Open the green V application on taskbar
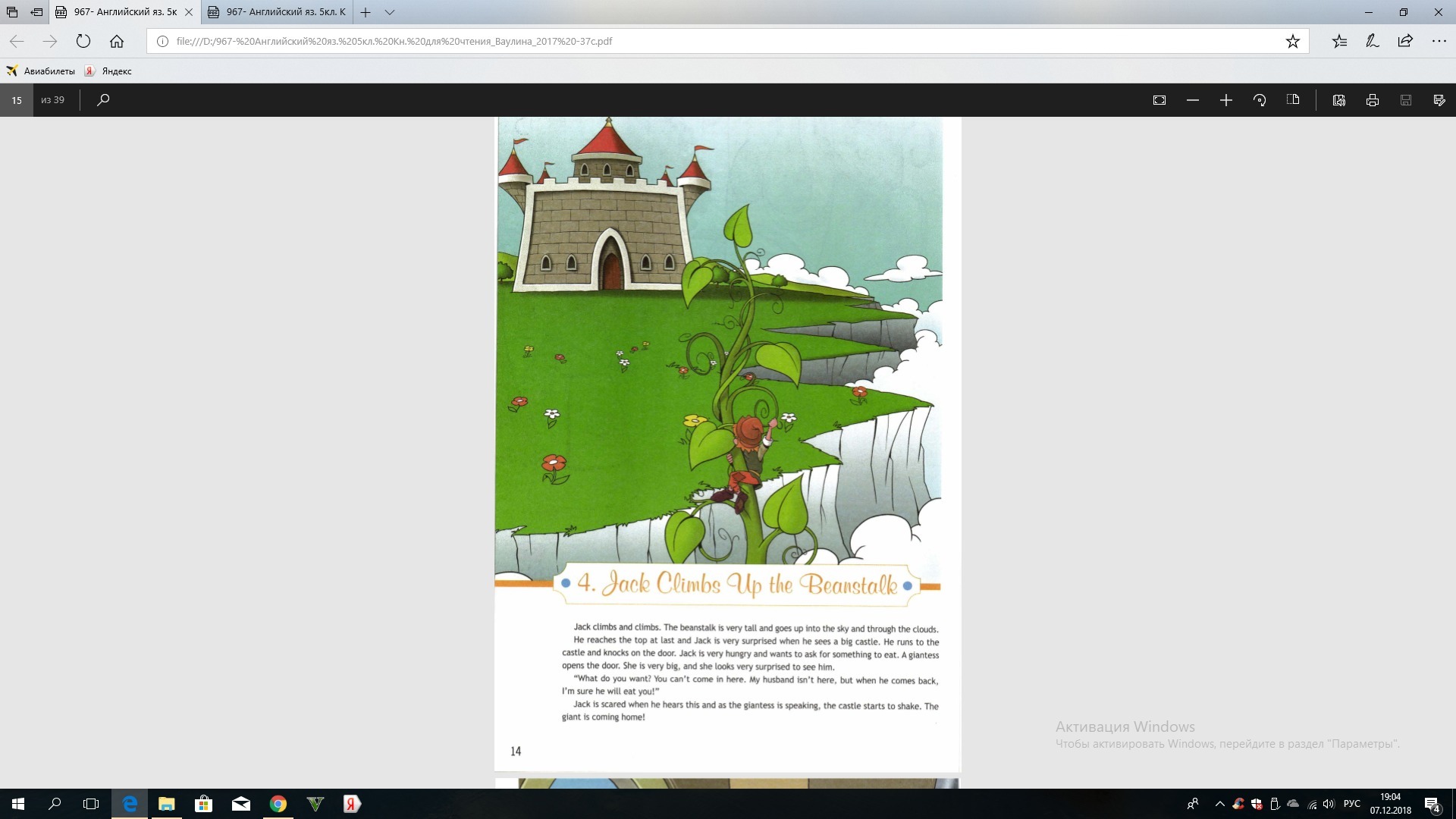Screen dimensions: 1456x819 point(315,804)
